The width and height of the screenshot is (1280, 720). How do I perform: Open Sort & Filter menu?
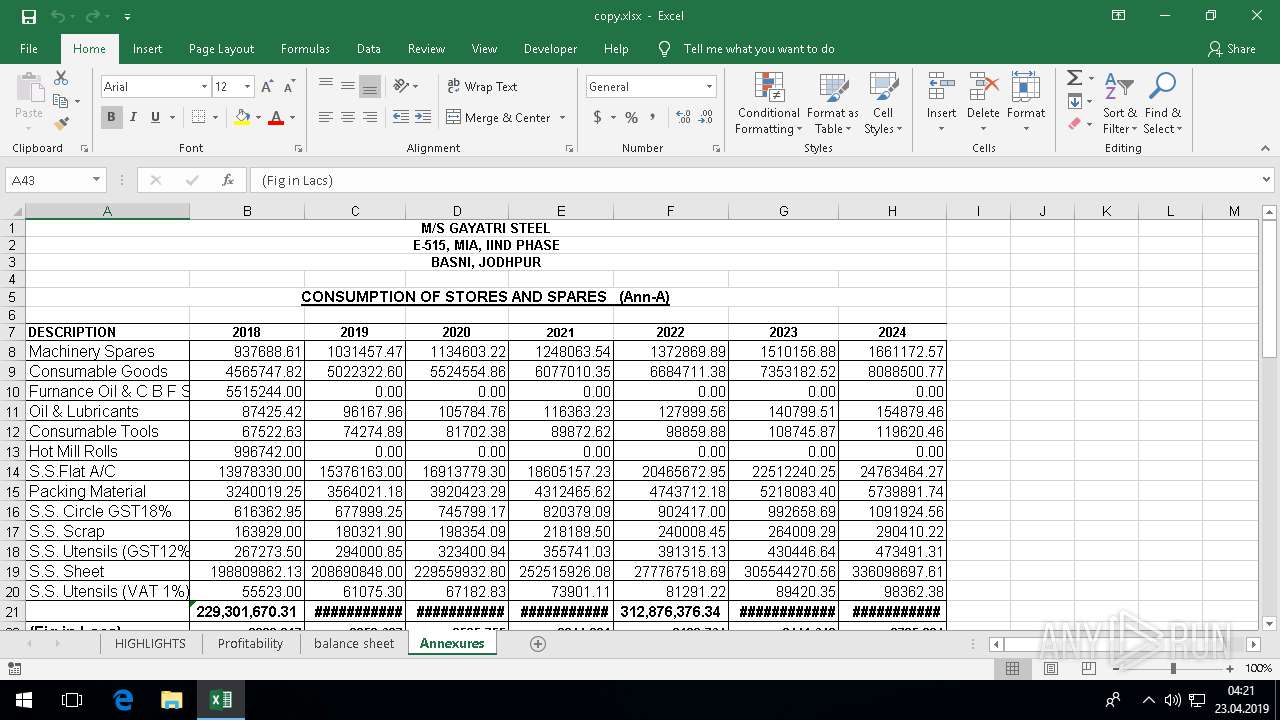tap(1119, 103)
